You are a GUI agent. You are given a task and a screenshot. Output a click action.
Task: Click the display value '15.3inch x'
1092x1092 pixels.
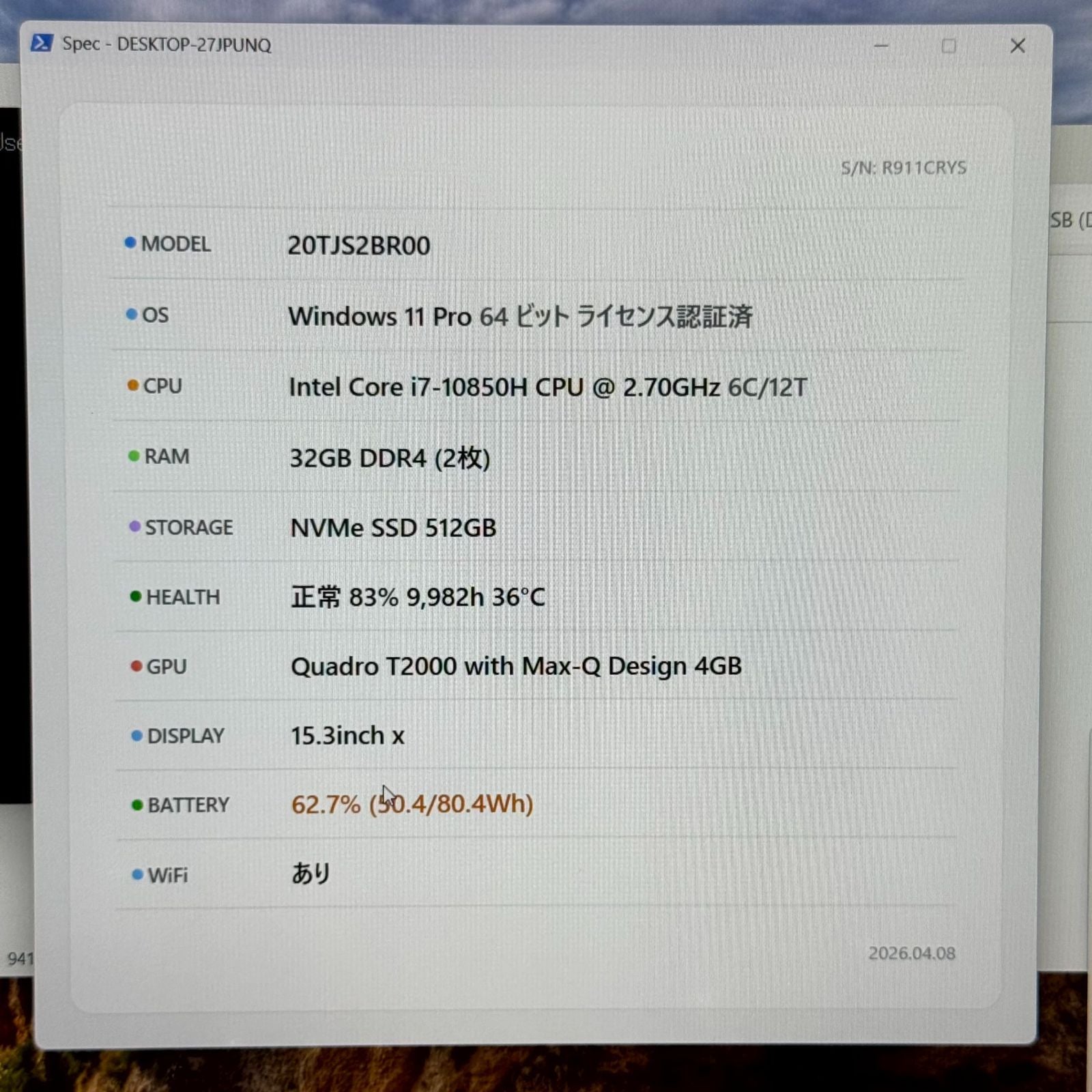coord(347,736)
